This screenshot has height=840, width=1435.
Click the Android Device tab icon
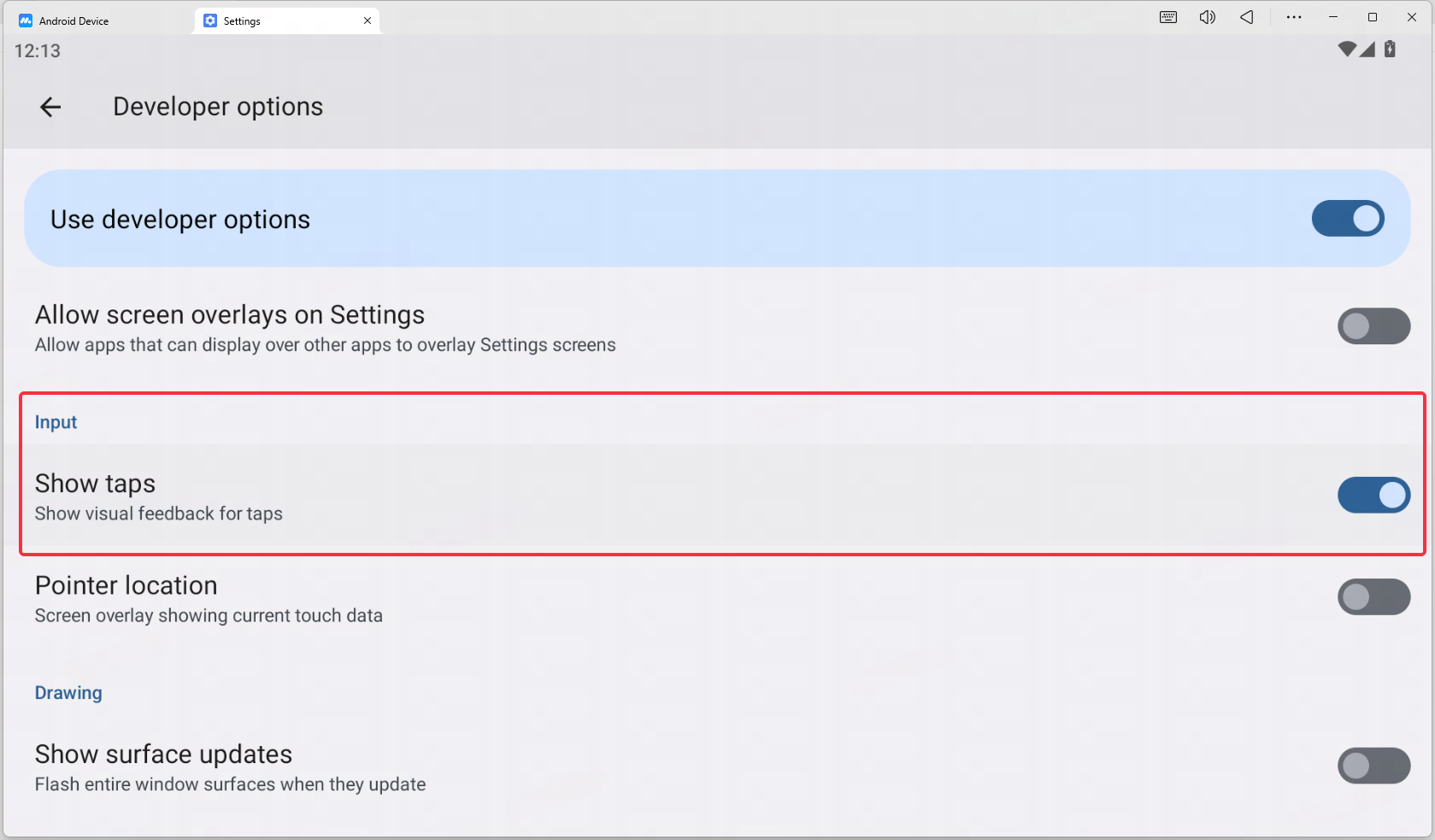pos(26,21)
